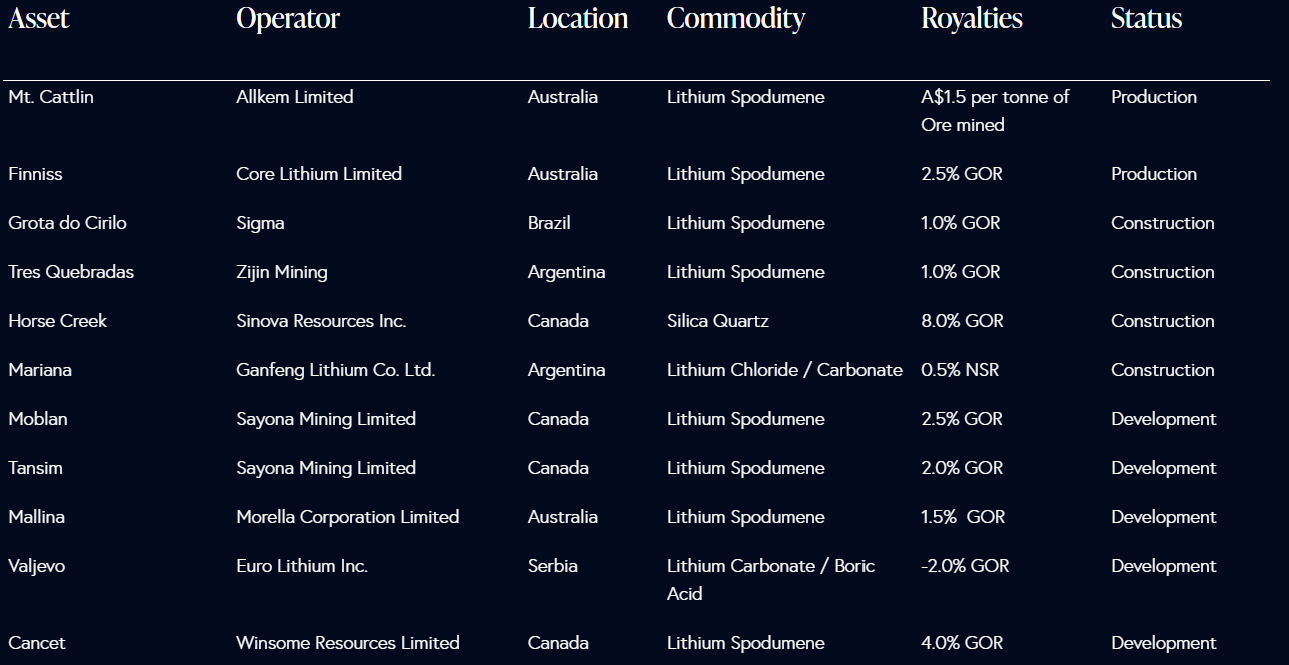The image size is (1289, 665).
Task: Select the Mallina asset cell
Action: click(x=37, y=517)
